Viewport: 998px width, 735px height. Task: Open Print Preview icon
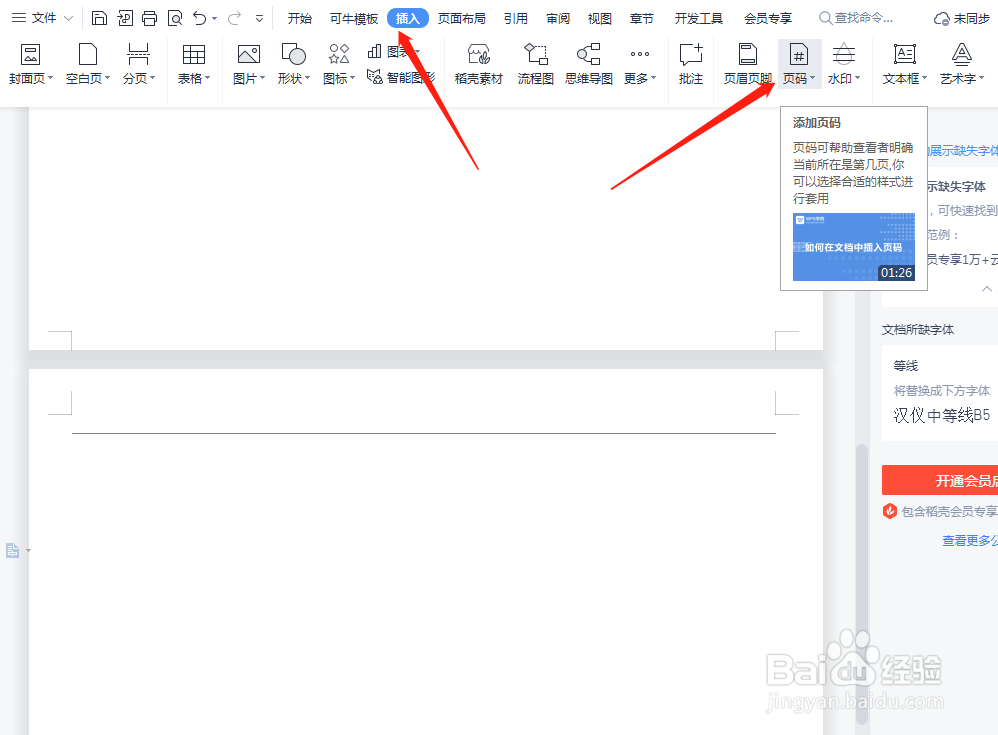175,18
